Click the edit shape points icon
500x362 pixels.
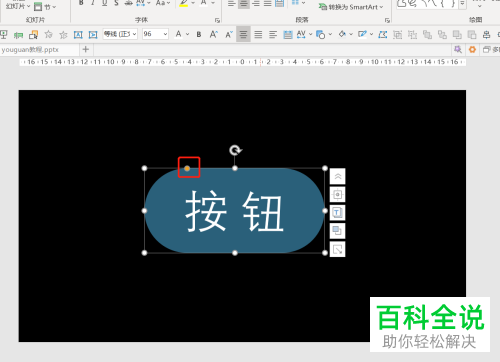coord(383,34)
